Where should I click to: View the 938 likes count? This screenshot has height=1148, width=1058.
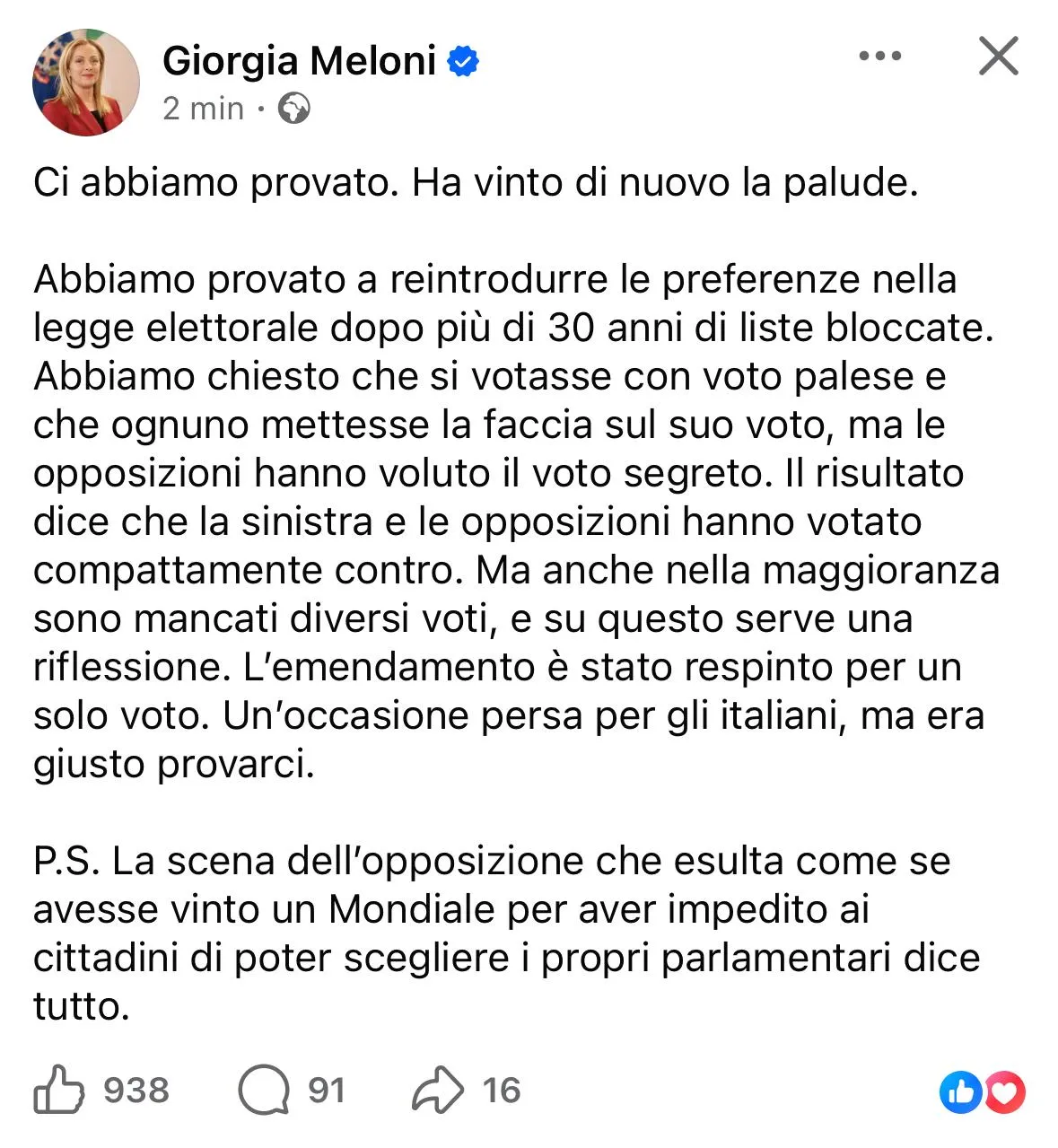coord(136,1090)
